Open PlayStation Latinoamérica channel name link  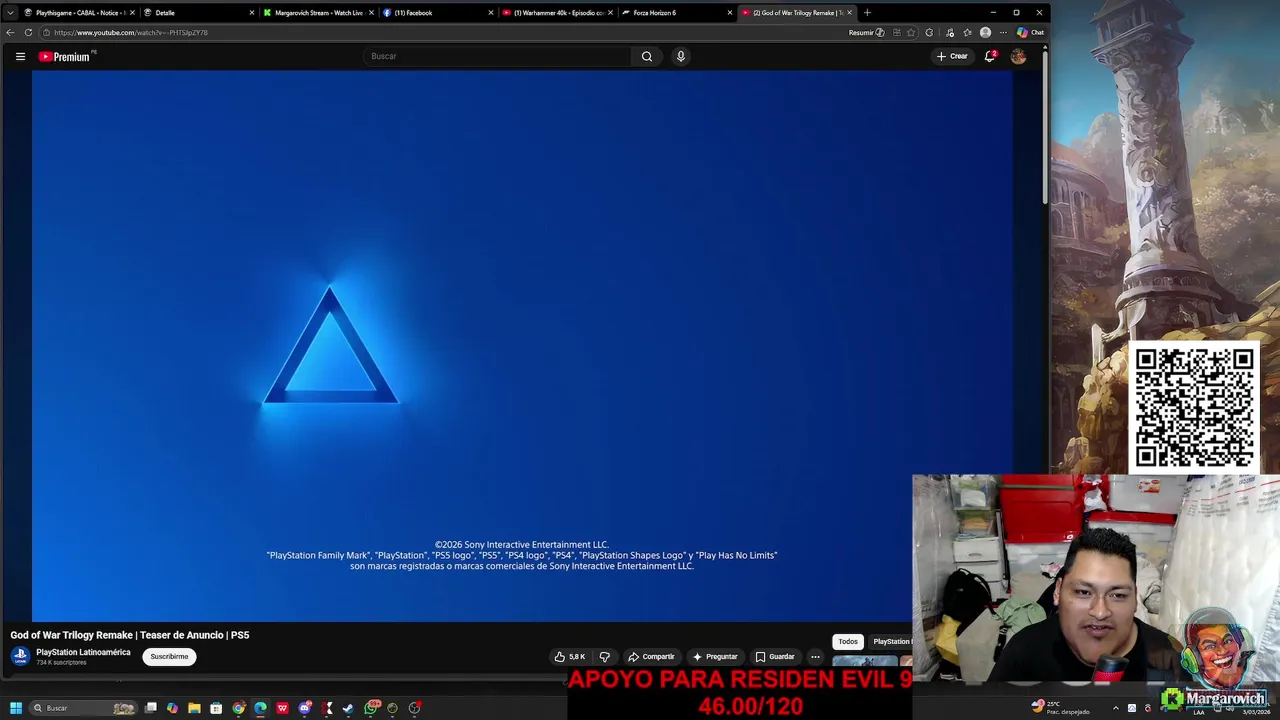coord(83,652)
